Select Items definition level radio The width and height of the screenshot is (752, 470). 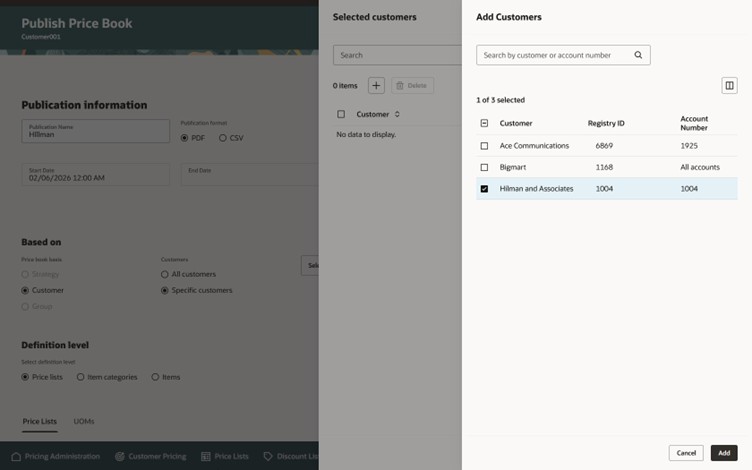click(155, 377)
